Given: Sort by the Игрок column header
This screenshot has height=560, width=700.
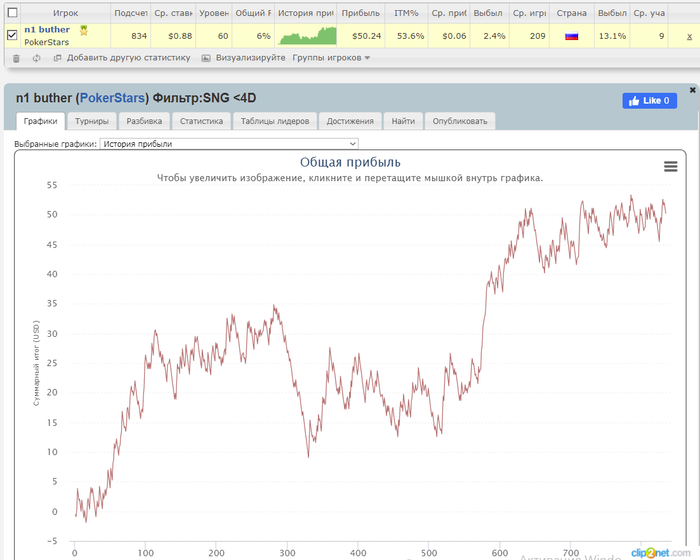Looking at the screenshot, I should tap(65, 13).
